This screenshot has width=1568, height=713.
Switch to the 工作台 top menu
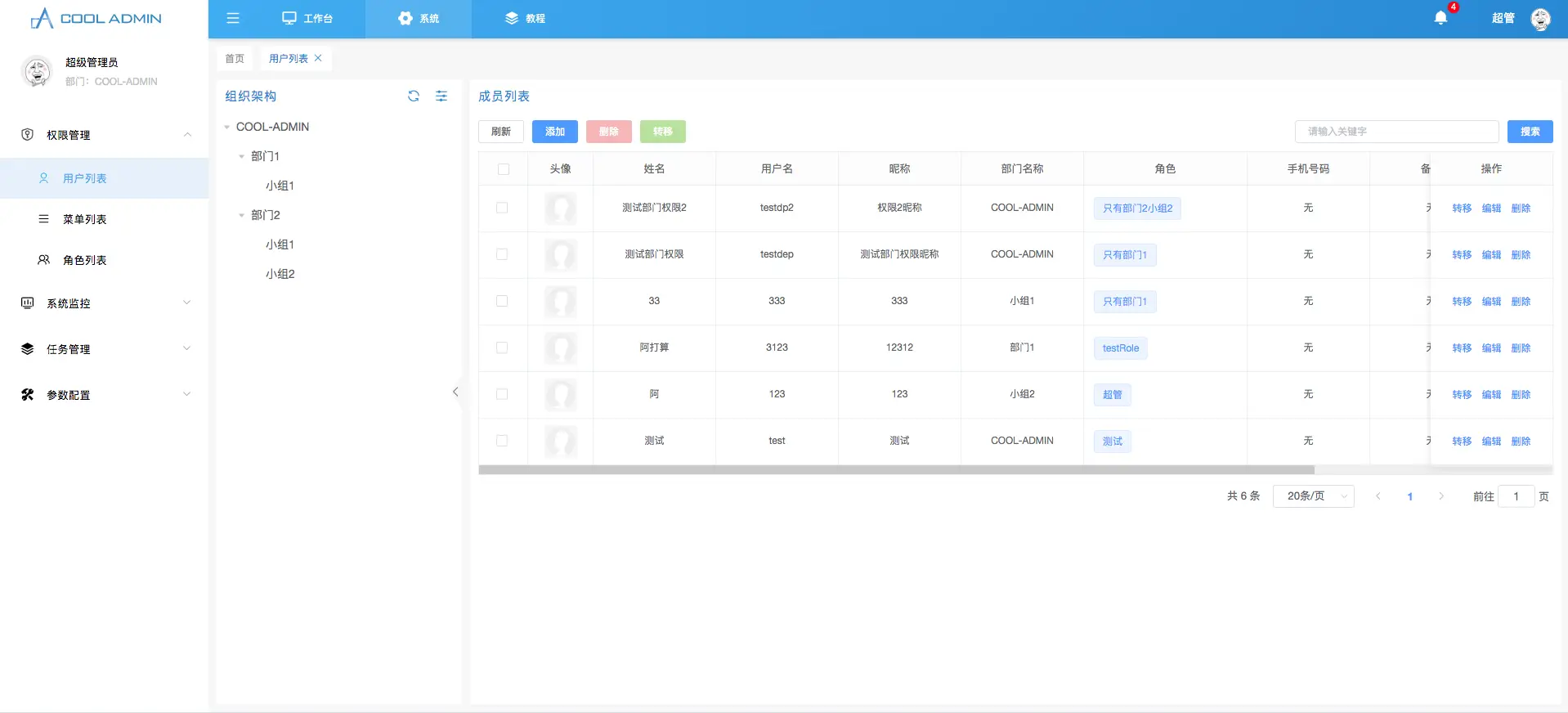tap(307, 18)
